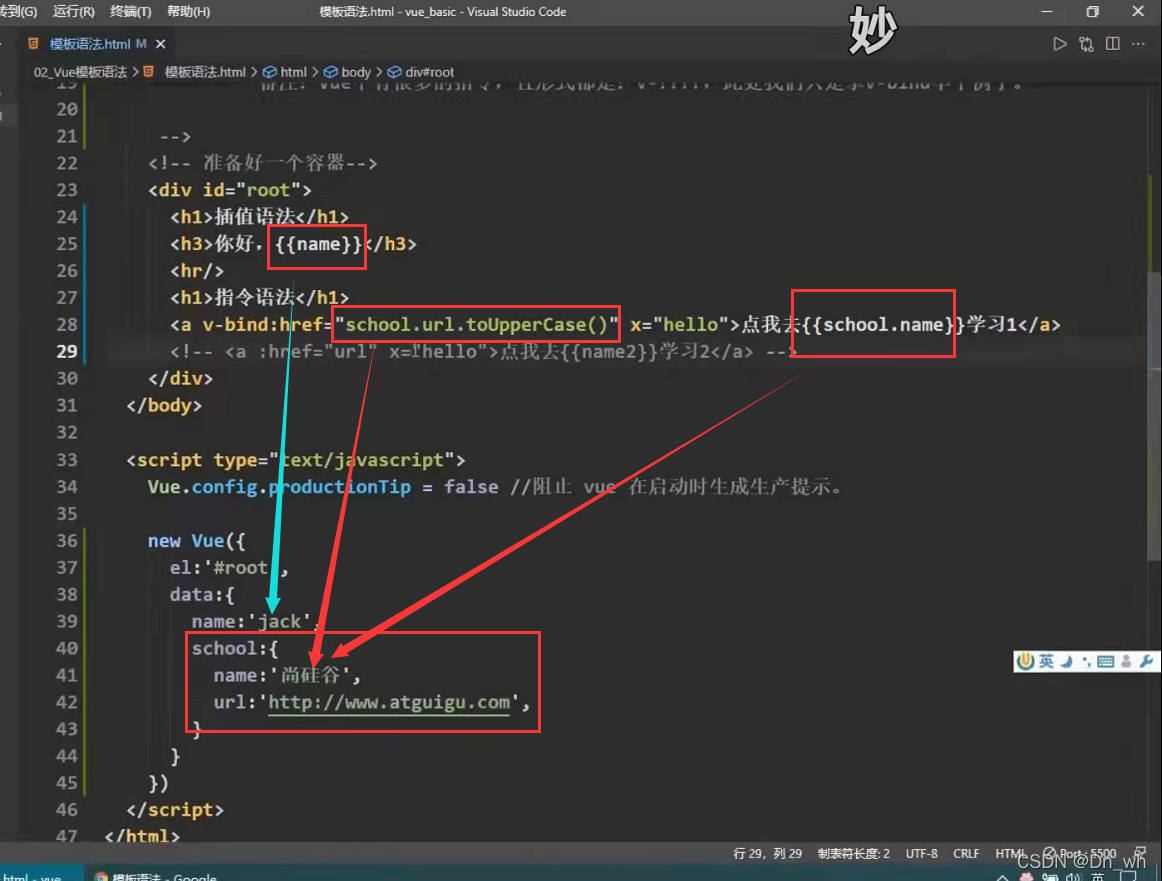Split the editor to the right

pos(1112,44)
